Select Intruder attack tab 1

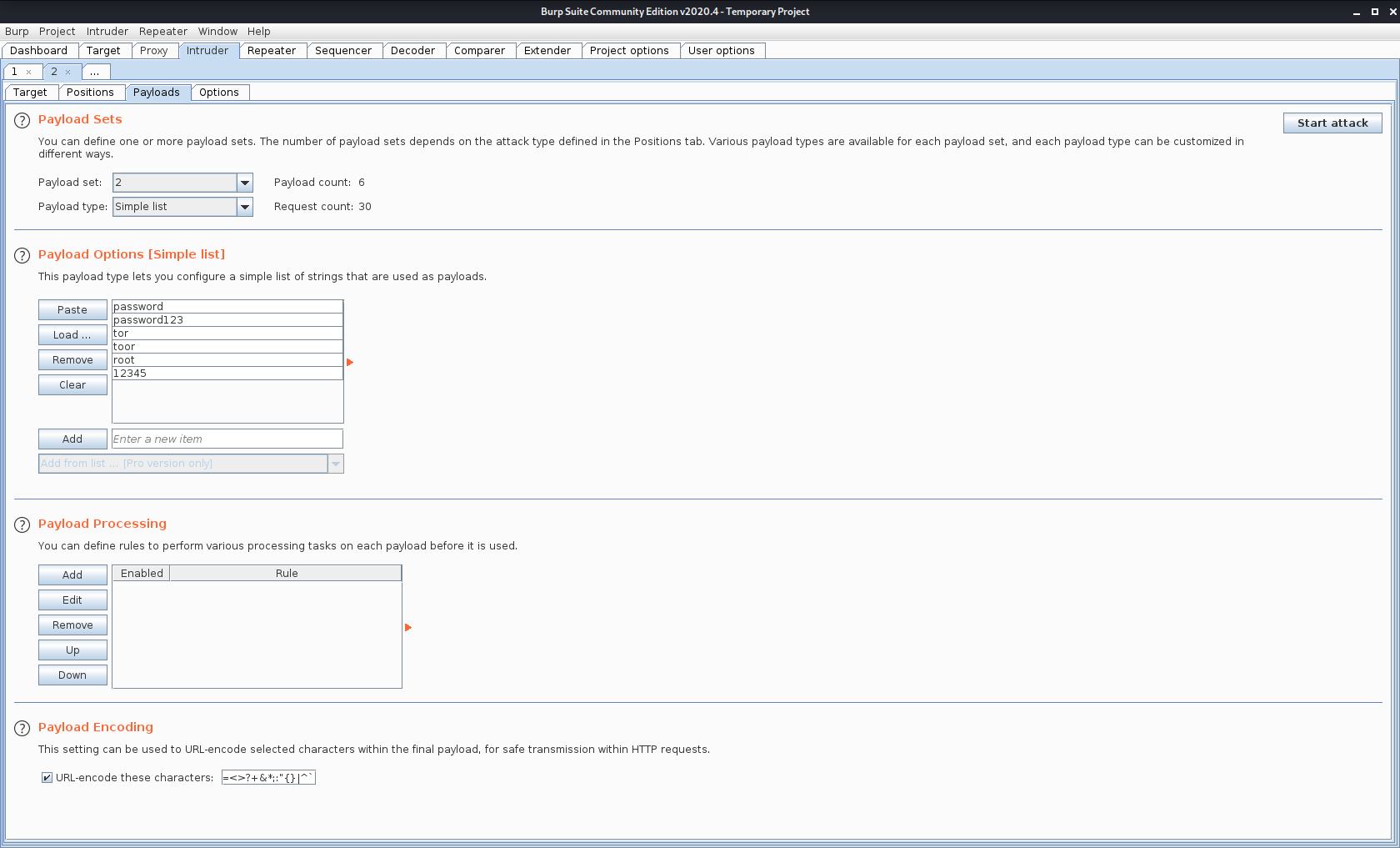15,72
